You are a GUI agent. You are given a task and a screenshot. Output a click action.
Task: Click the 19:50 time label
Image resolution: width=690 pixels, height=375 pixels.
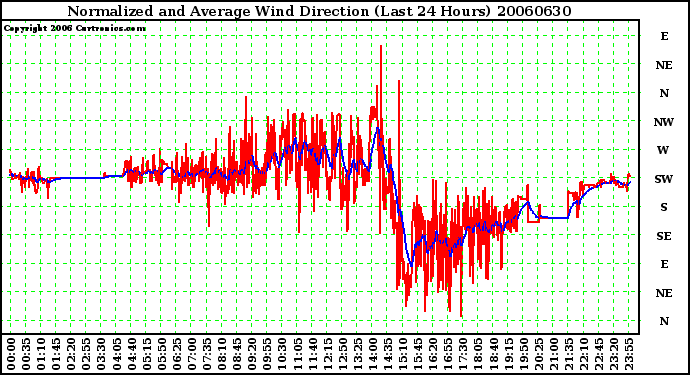pos(522,354)
